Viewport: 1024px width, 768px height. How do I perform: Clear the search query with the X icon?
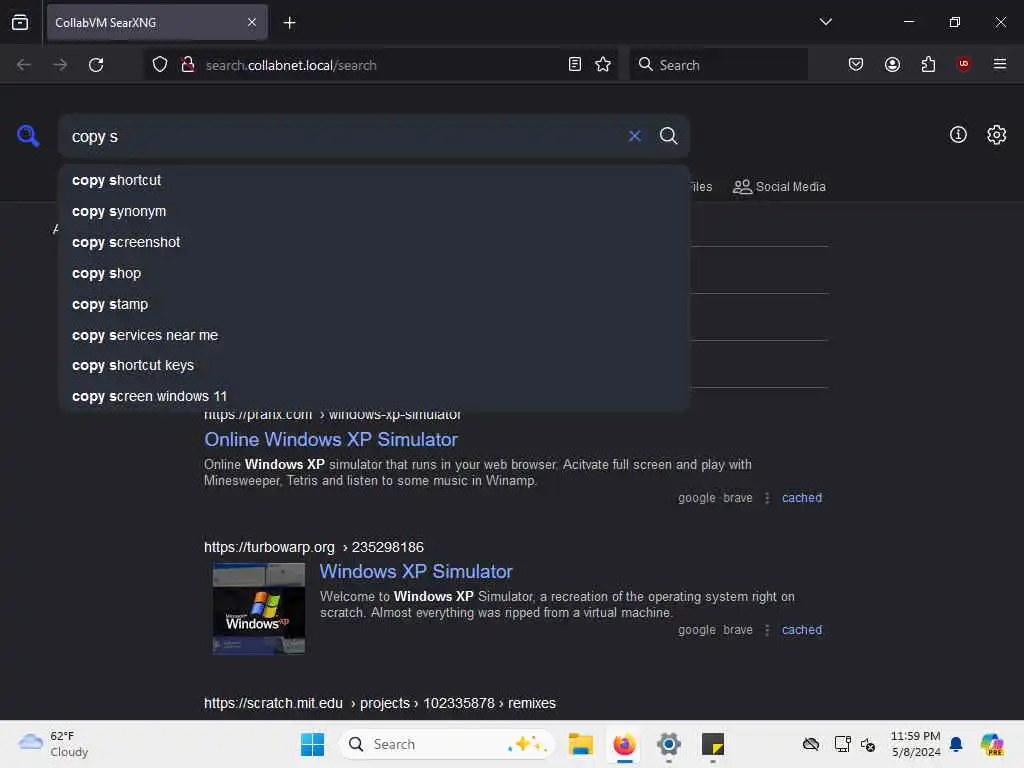point(634,136)
